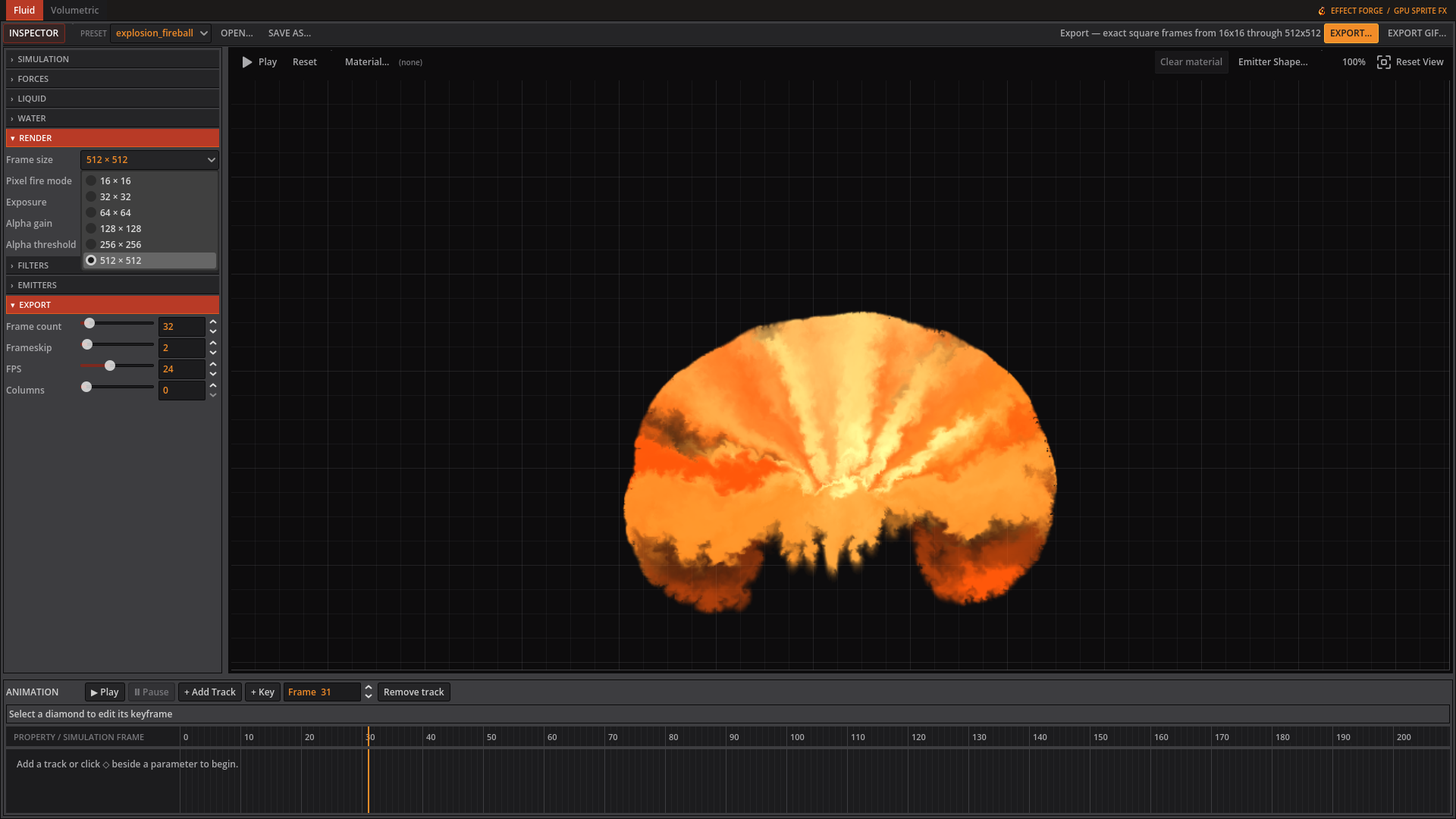Image resolution: width=1456 pixels, height=819 pixels.
Task: Open the Emitter Shape... dialog
Action: tap(1272, 62)
